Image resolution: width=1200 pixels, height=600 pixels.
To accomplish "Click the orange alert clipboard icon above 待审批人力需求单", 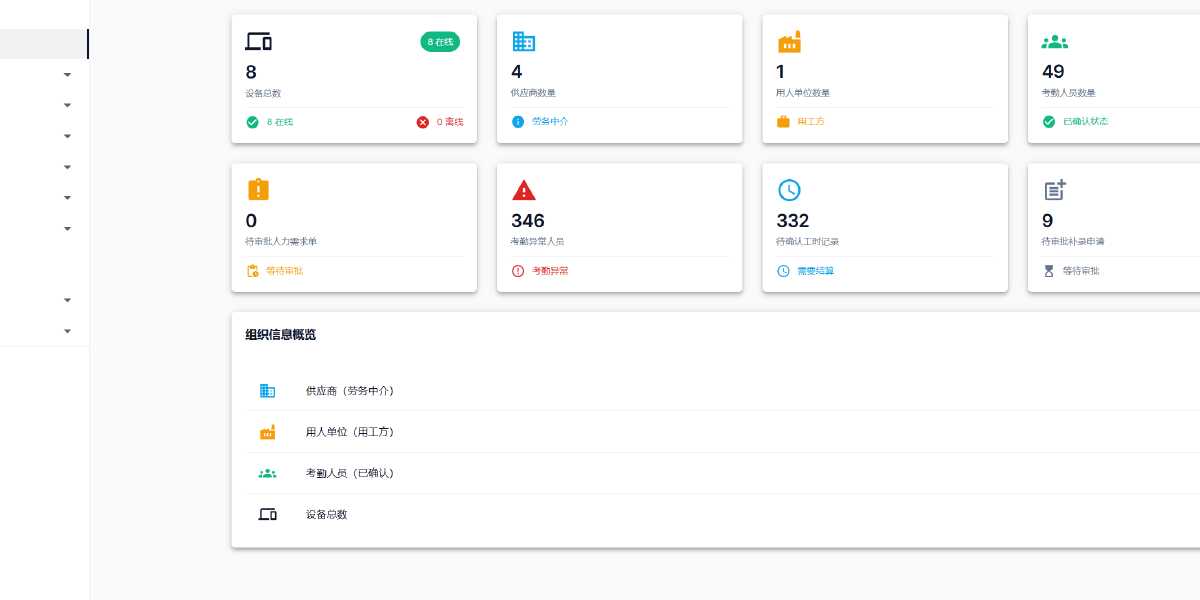I will click(x=258, y=190).
